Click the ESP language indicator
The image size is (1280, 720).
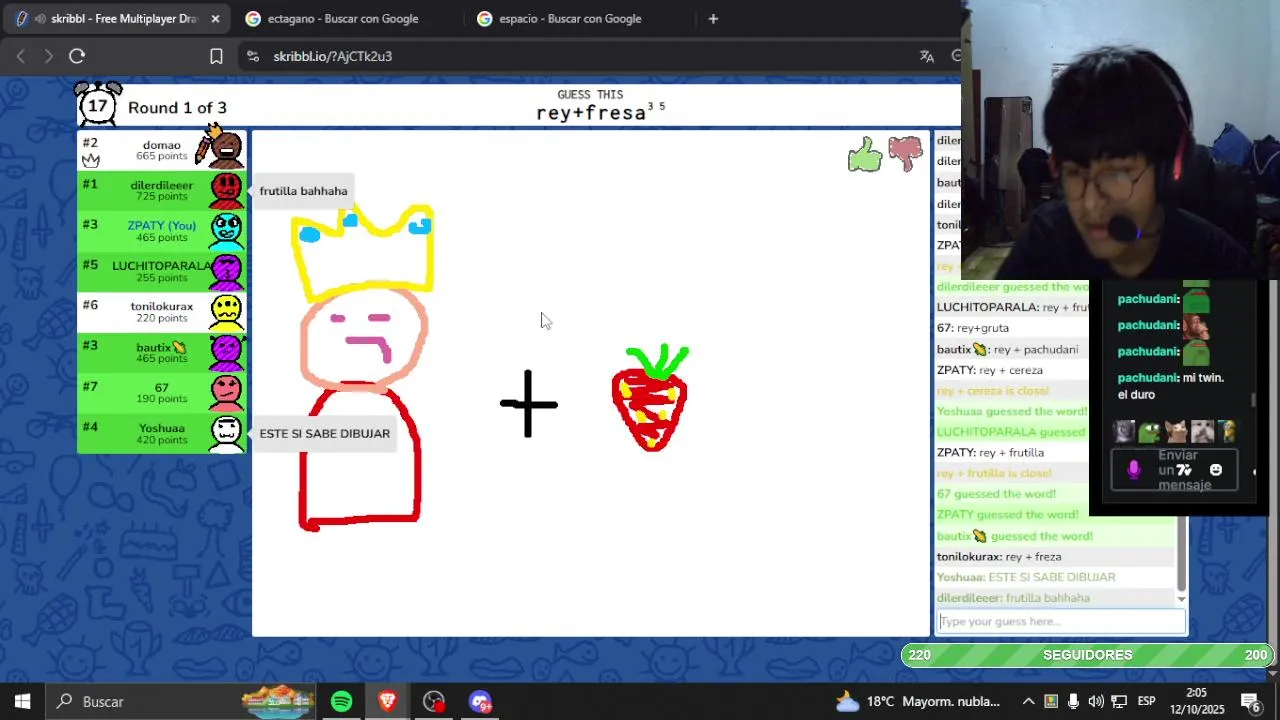(x=1147, y=701)
